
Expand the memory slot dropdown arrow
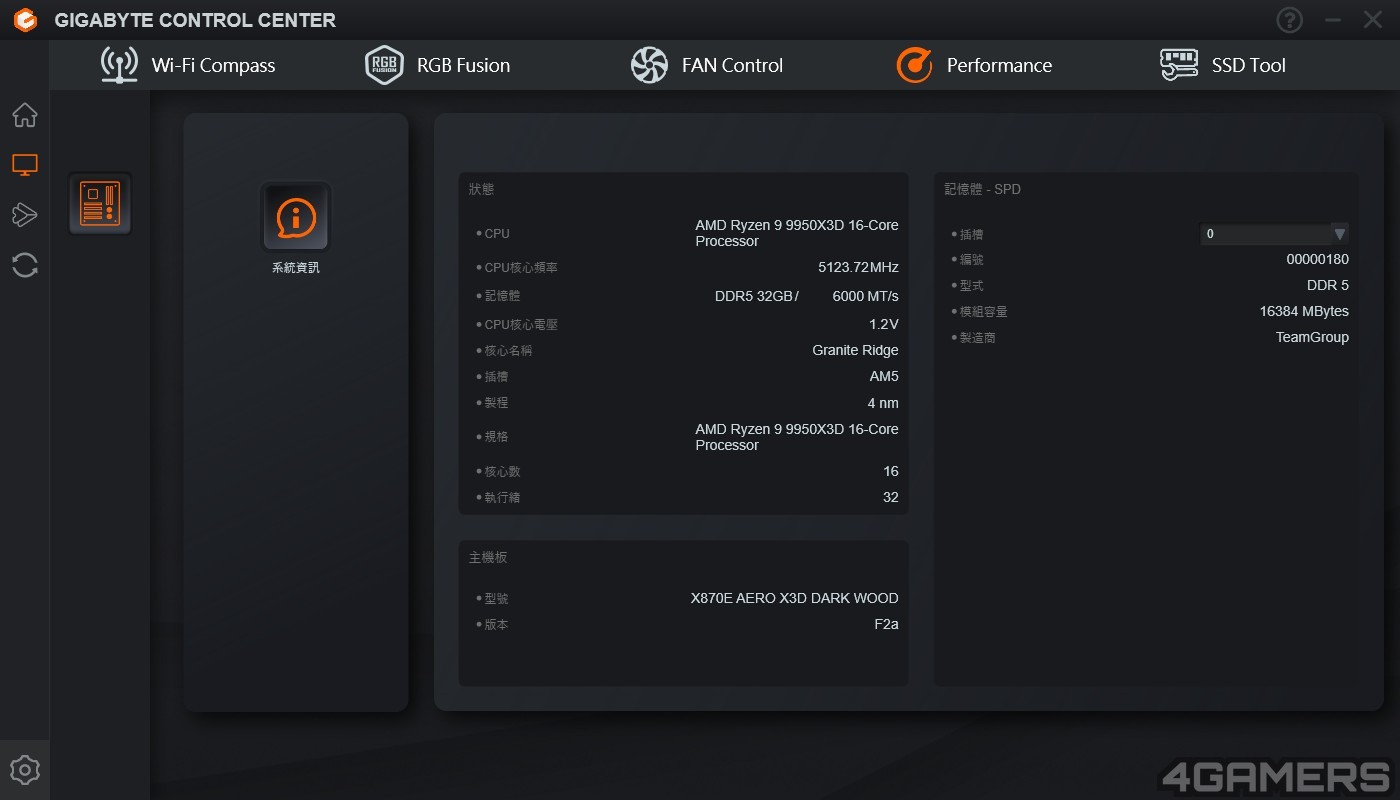click(1339, 234)
